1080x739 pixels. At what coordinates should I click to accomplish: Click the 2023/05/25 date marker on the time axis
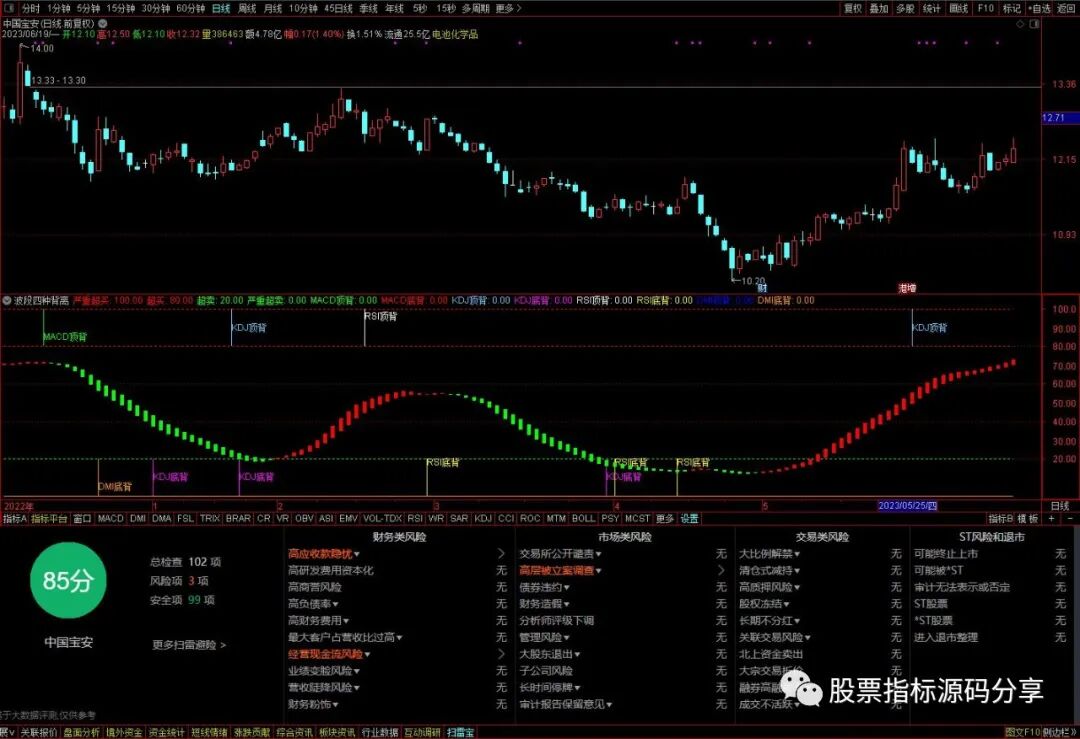pyautogui.click(x=907, y=506)
